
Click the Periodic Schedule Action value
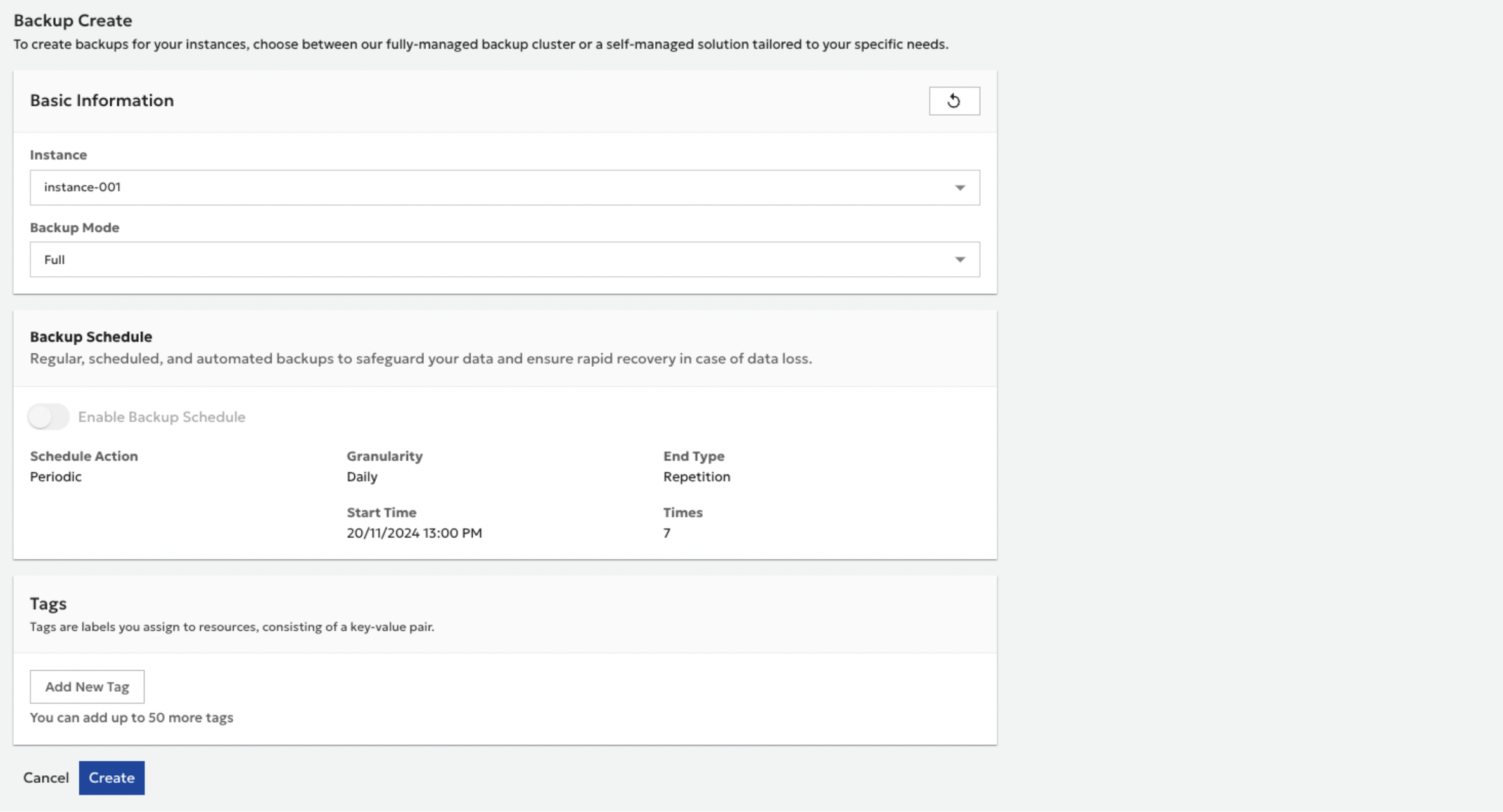click(x=56, y=476)
